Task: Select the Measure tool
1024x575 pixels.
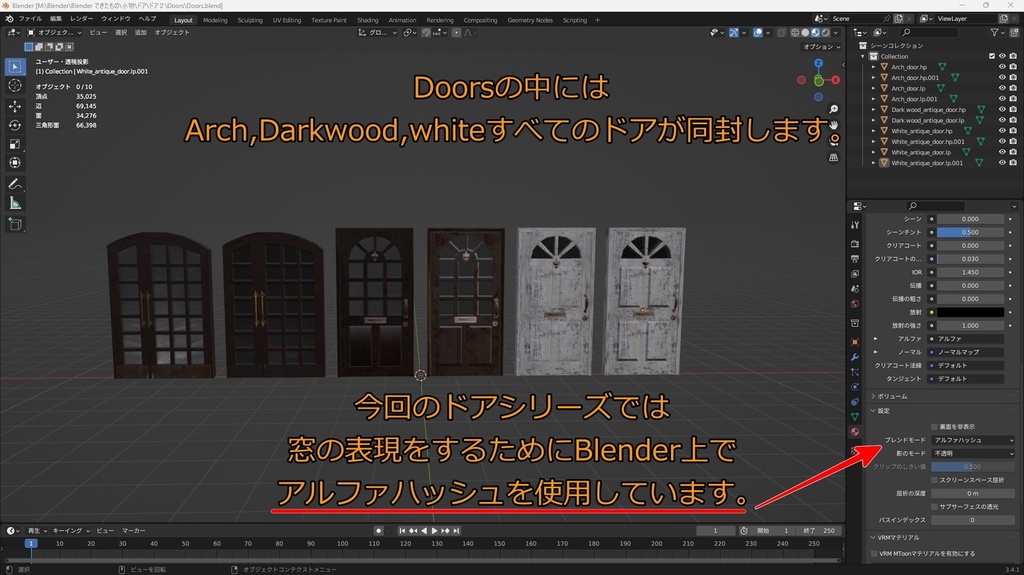Action: 15,203
